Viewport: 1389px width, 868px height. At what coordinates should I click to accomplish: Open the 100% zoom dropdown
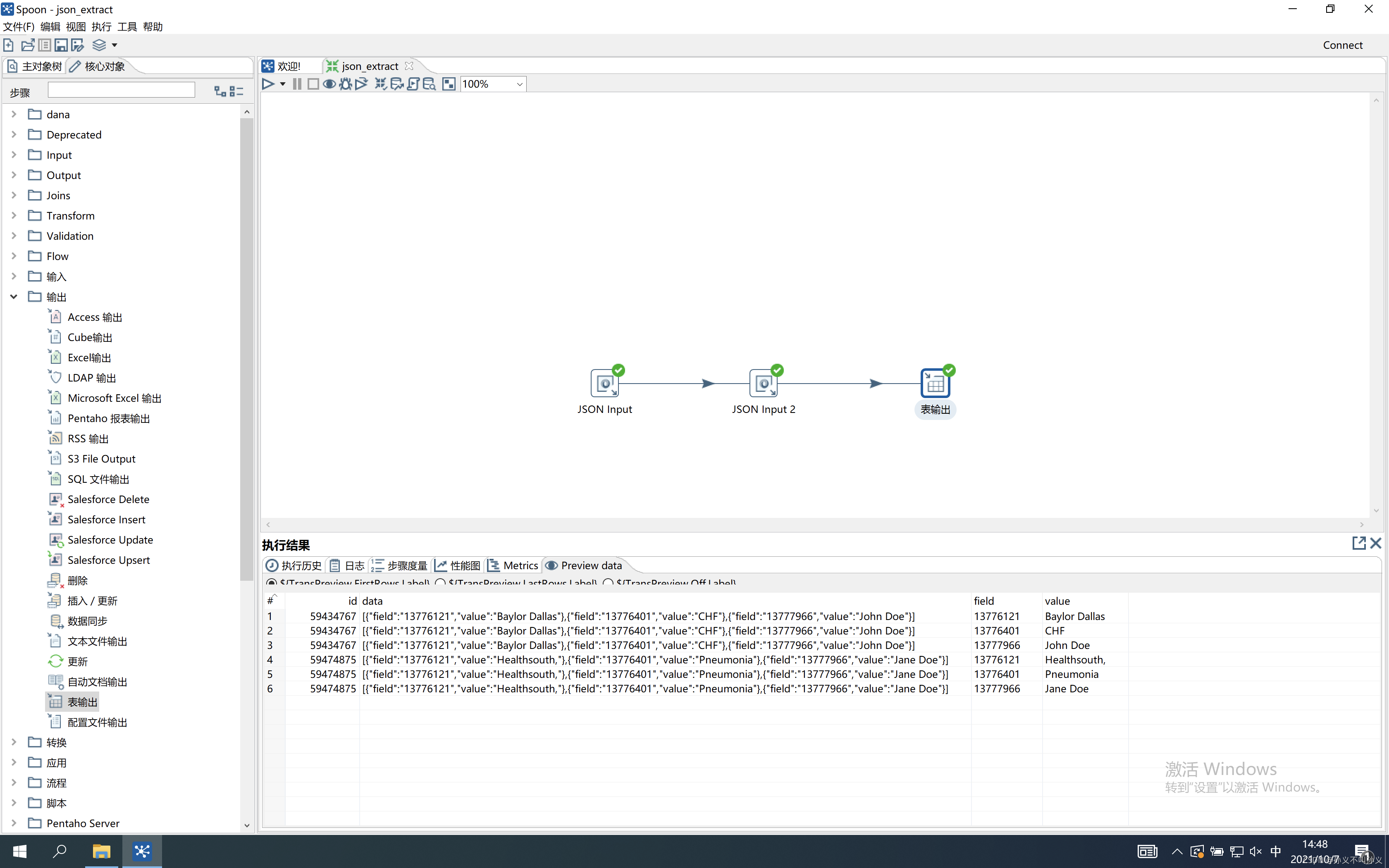(x=519, y=84)
